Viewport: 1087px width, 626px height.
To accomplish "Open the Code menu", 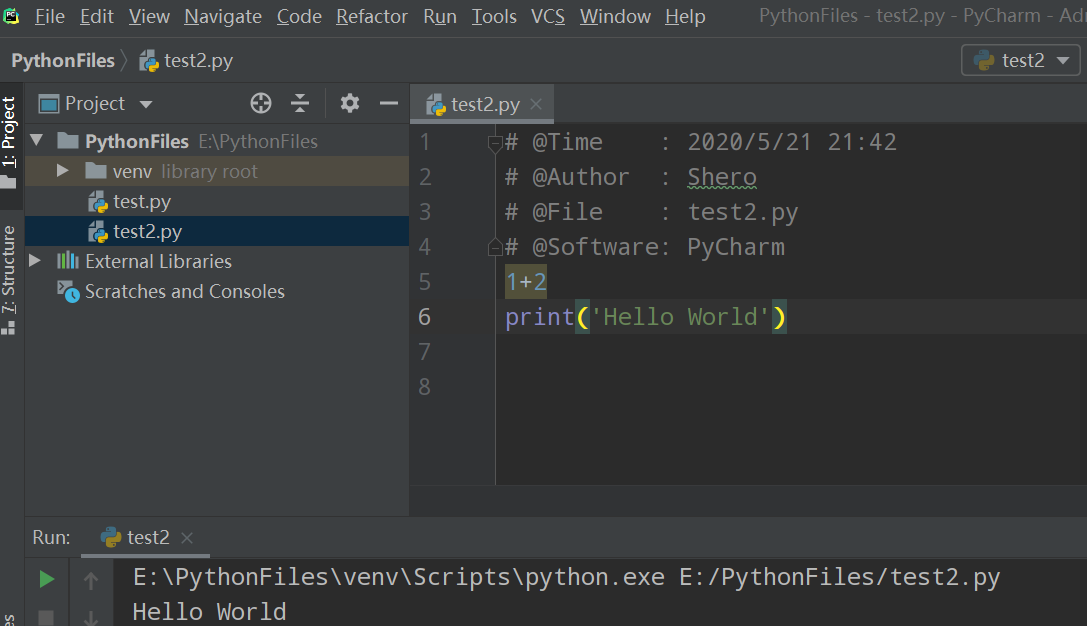I will (299, 16).
